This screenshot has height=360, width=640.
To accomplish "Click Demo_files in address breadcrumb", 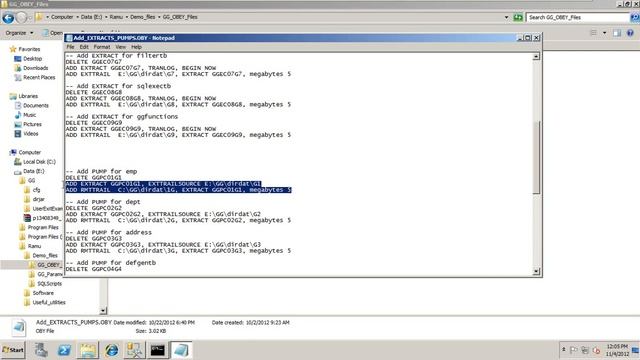I will point(142,17).
